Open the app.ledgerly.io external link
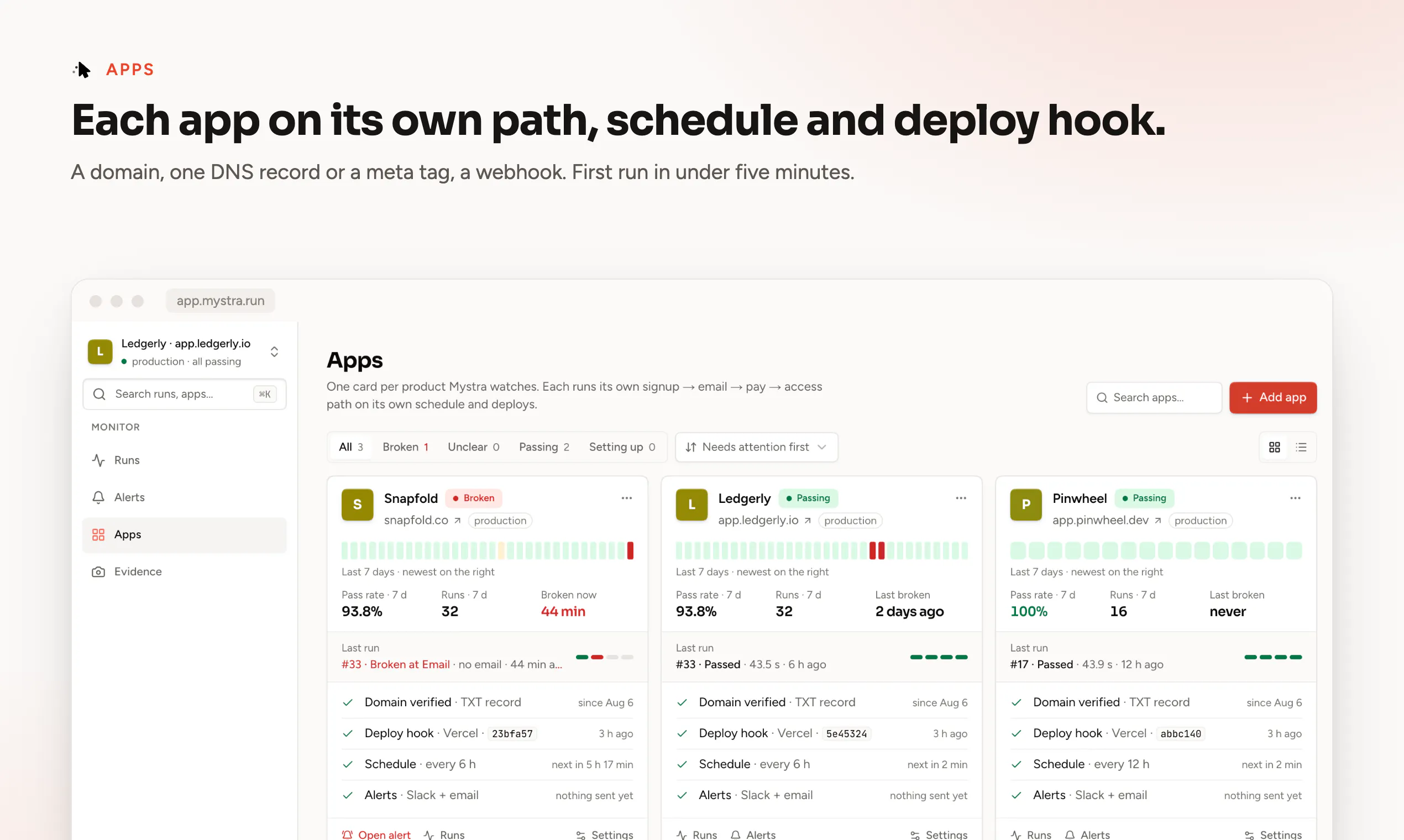1404x840 pixels. 764,520
